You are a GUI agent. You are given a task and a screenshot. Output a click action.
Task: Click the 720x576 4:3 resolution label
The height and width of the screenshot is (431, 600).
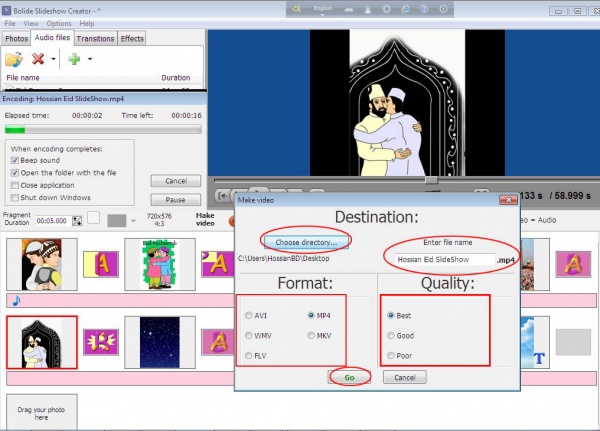point(159,220)
